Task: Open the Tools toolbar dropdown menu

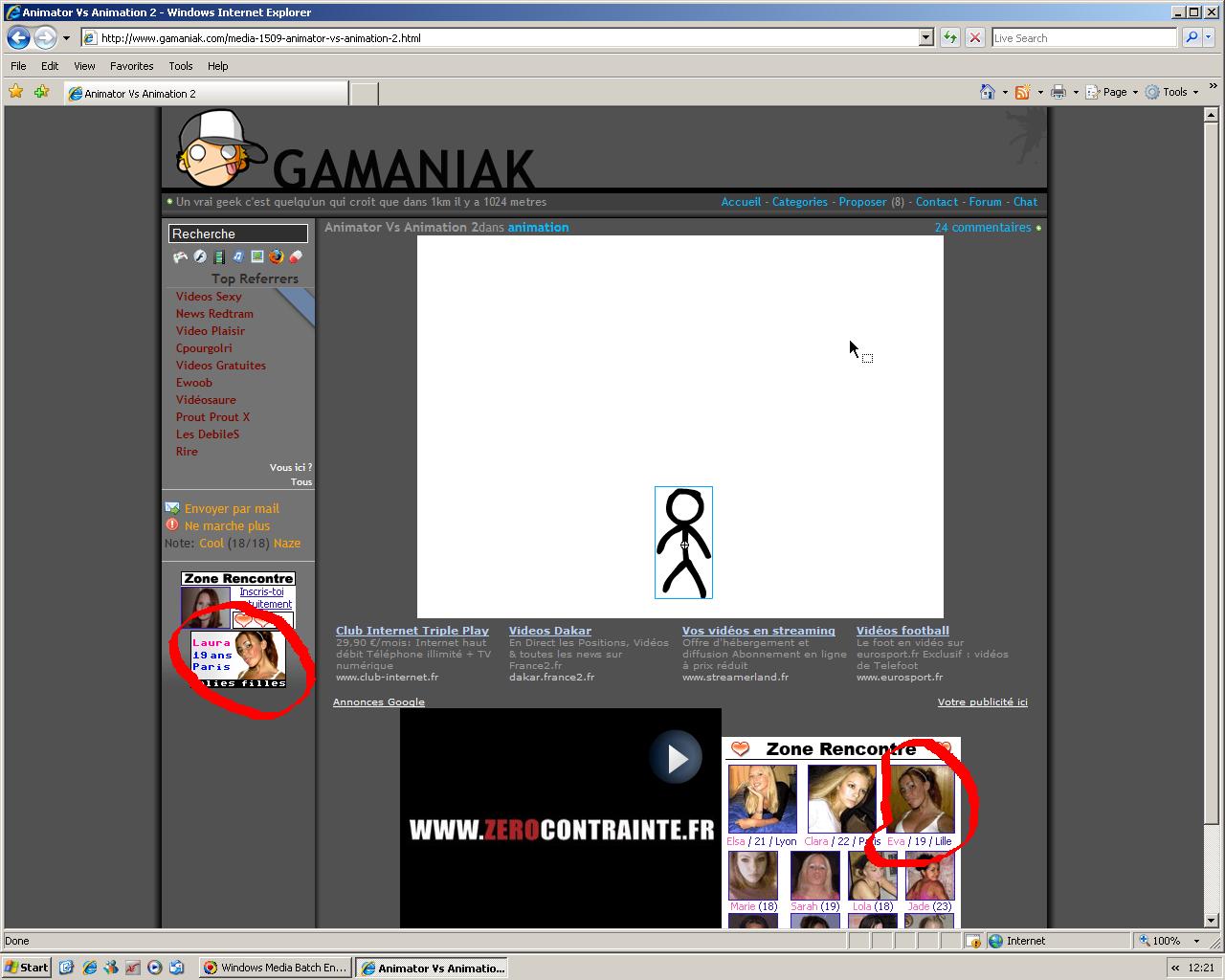Action: point(1173,92)
